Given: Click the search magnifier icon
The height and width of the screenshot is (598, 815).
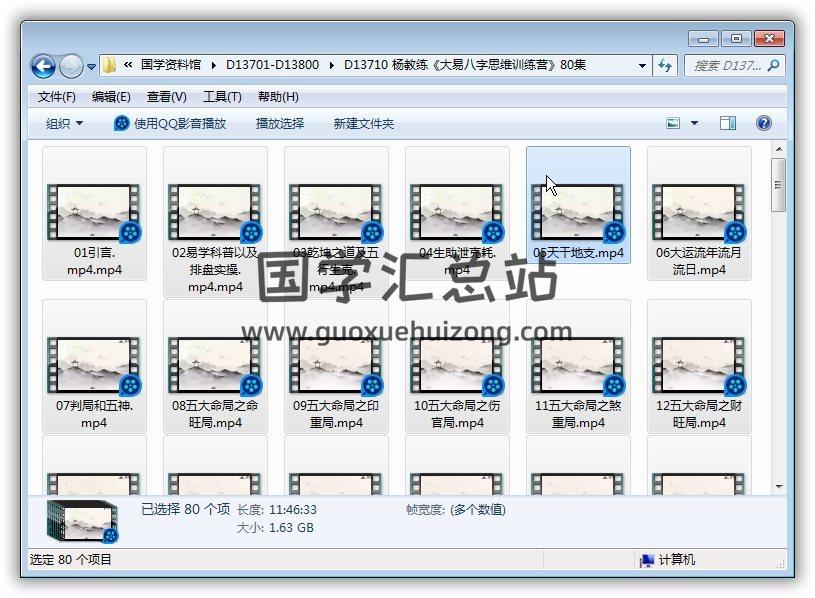Looking at the screenshot, I should pos(774,65).
